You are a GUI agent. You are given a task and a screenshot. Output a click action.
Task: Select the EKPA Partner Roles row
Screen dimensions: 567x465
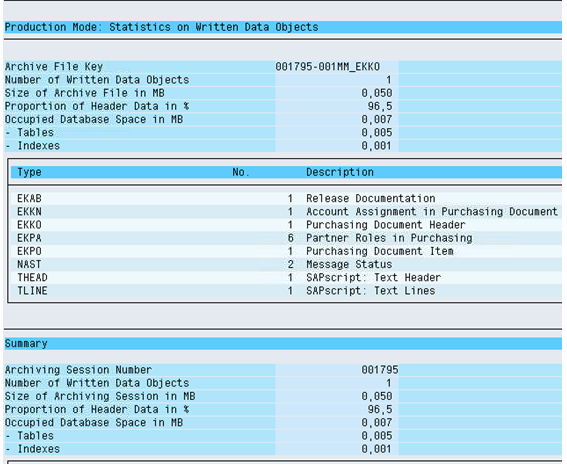pos(286,238)
